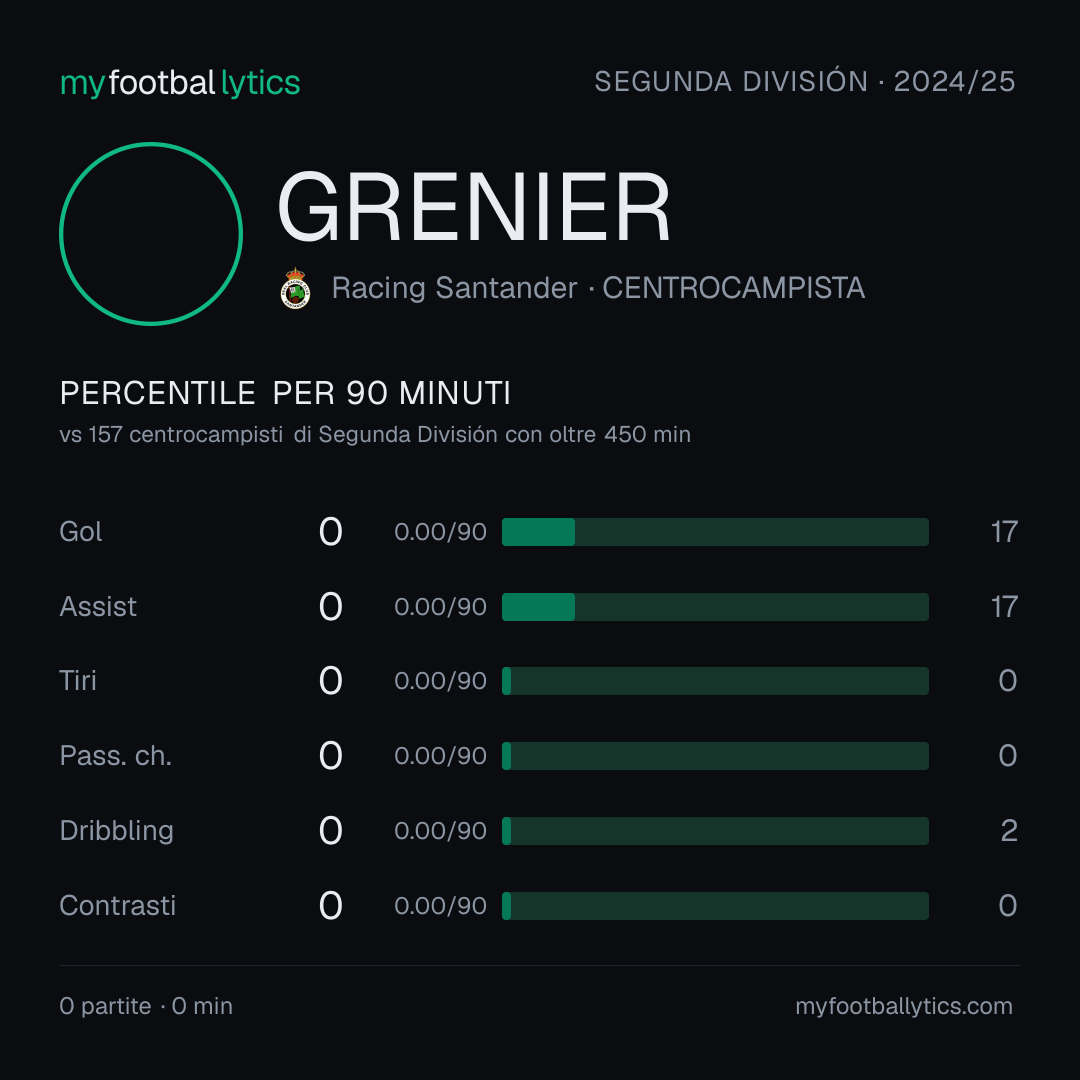Select the GRENIER player name heading
Viewport: 1080px width, 1080px height.
(474, 207)
